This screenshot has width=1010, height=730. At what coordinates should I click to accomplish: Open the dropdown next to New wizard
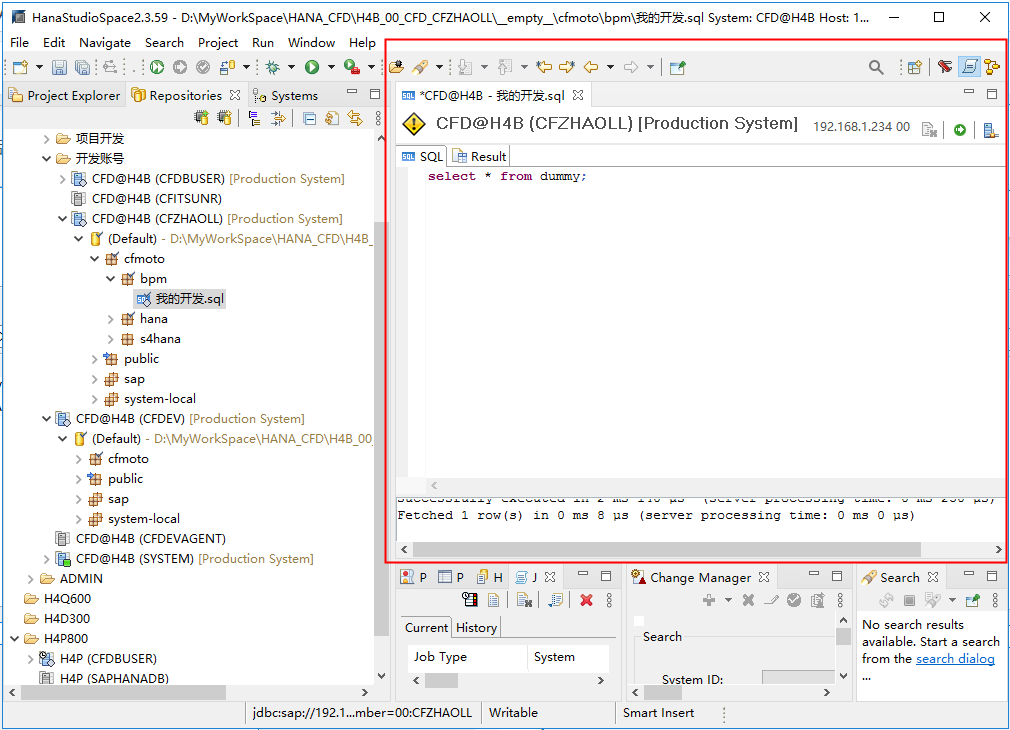coord(39,67)
